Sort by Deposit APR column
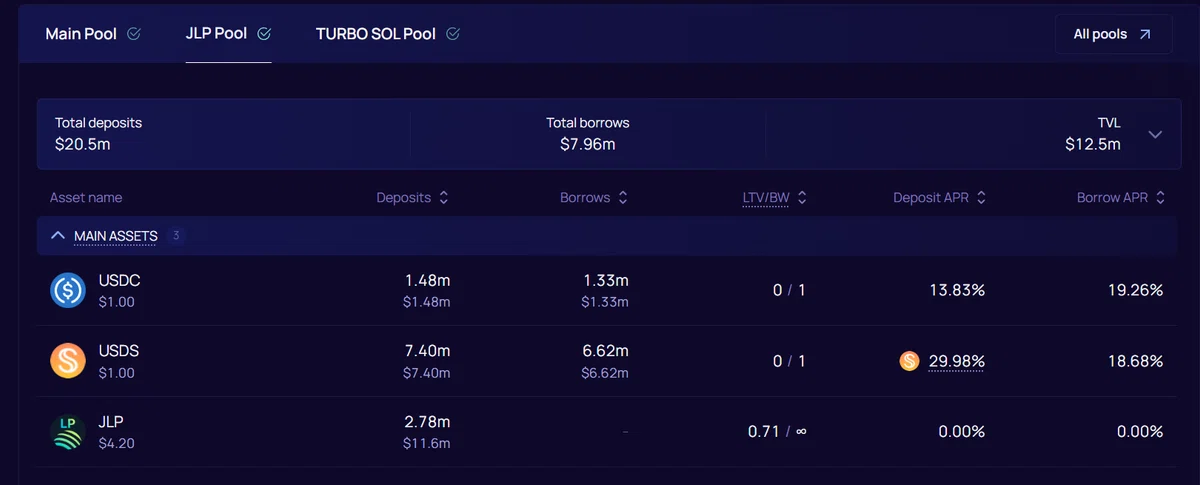This screenshot has width=1200, height=485. [940, 198]
